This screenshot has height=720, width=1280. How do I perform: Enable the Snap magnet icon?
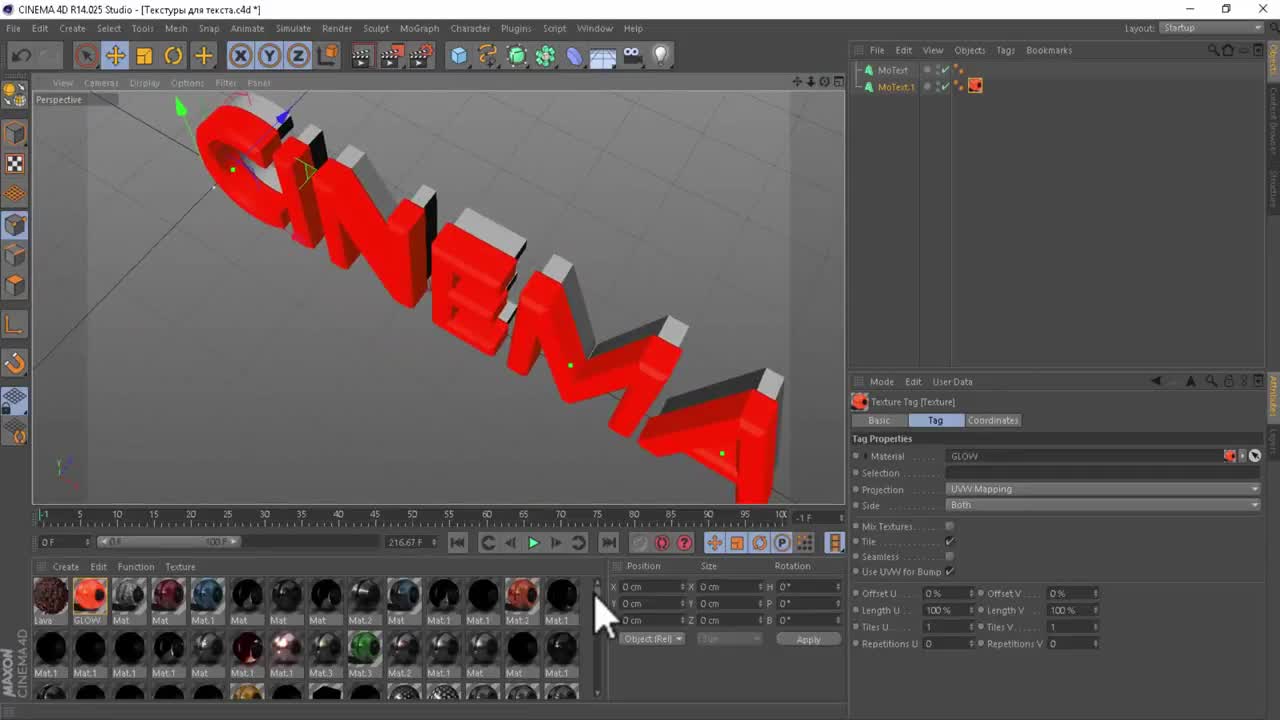pos(15,363)
